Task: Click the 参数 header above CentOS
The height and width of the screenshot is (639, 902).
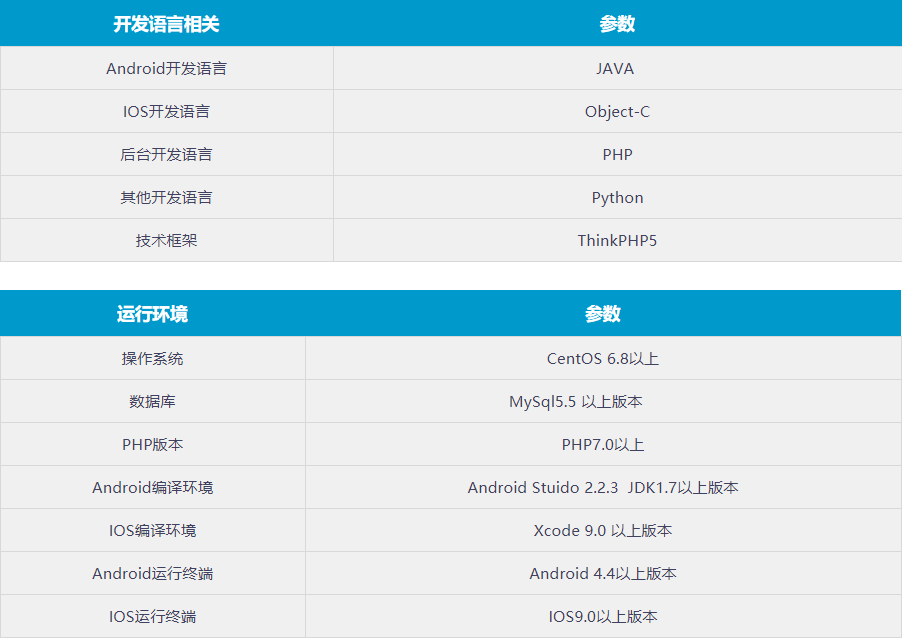Action: [x=603, y=313]
